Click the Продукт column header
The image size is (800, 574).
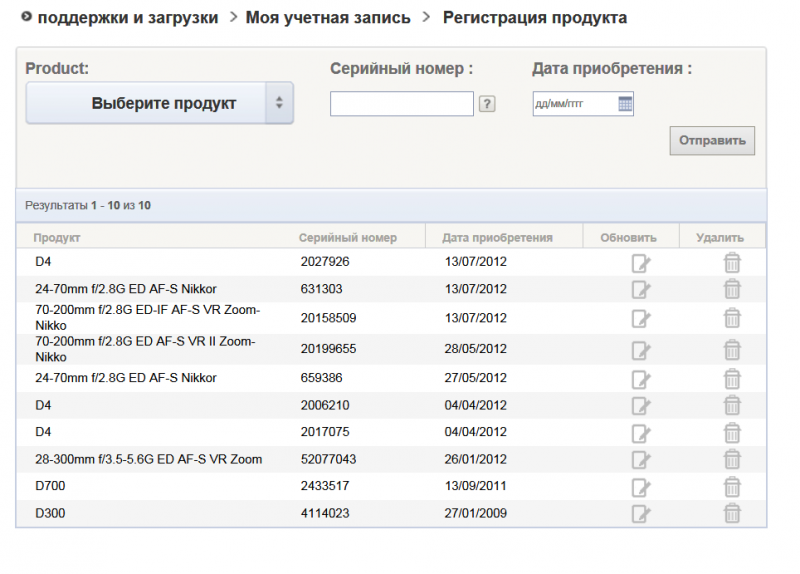[57, 237]
